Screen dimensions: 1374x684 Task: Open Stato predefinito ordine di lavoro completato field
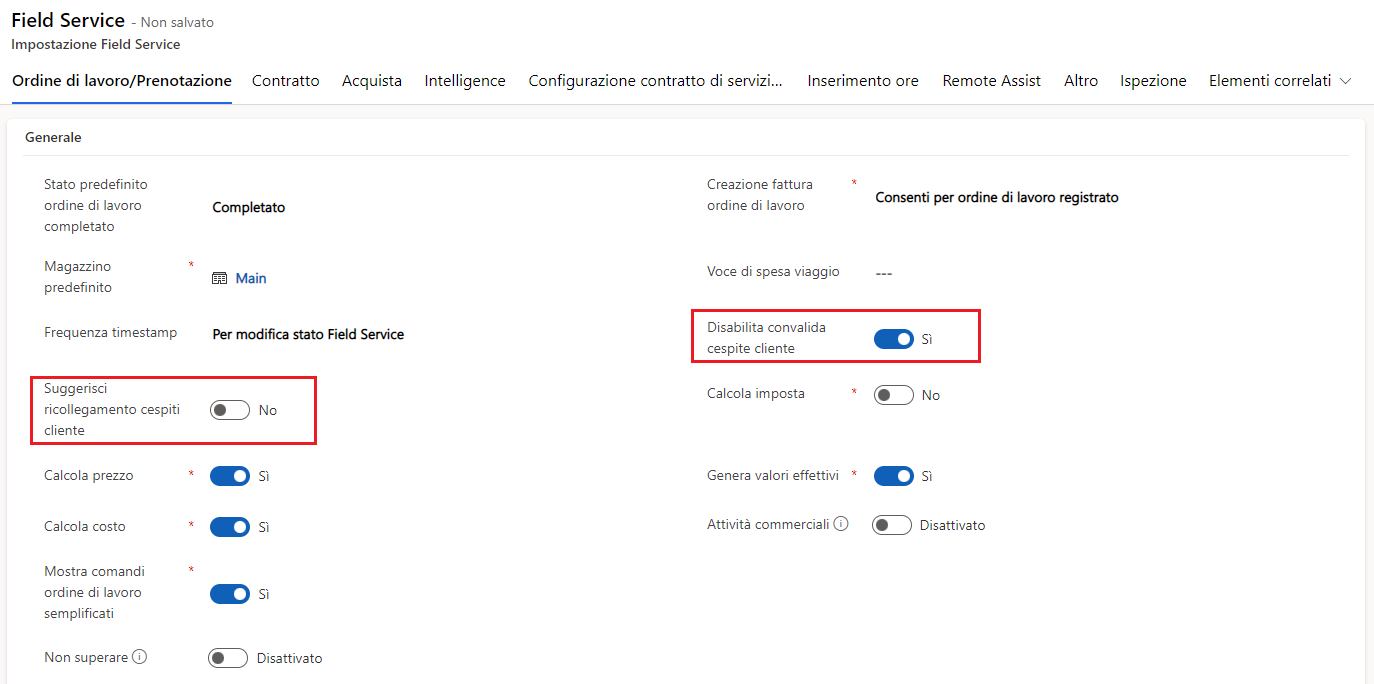click(x=249, y=207)
